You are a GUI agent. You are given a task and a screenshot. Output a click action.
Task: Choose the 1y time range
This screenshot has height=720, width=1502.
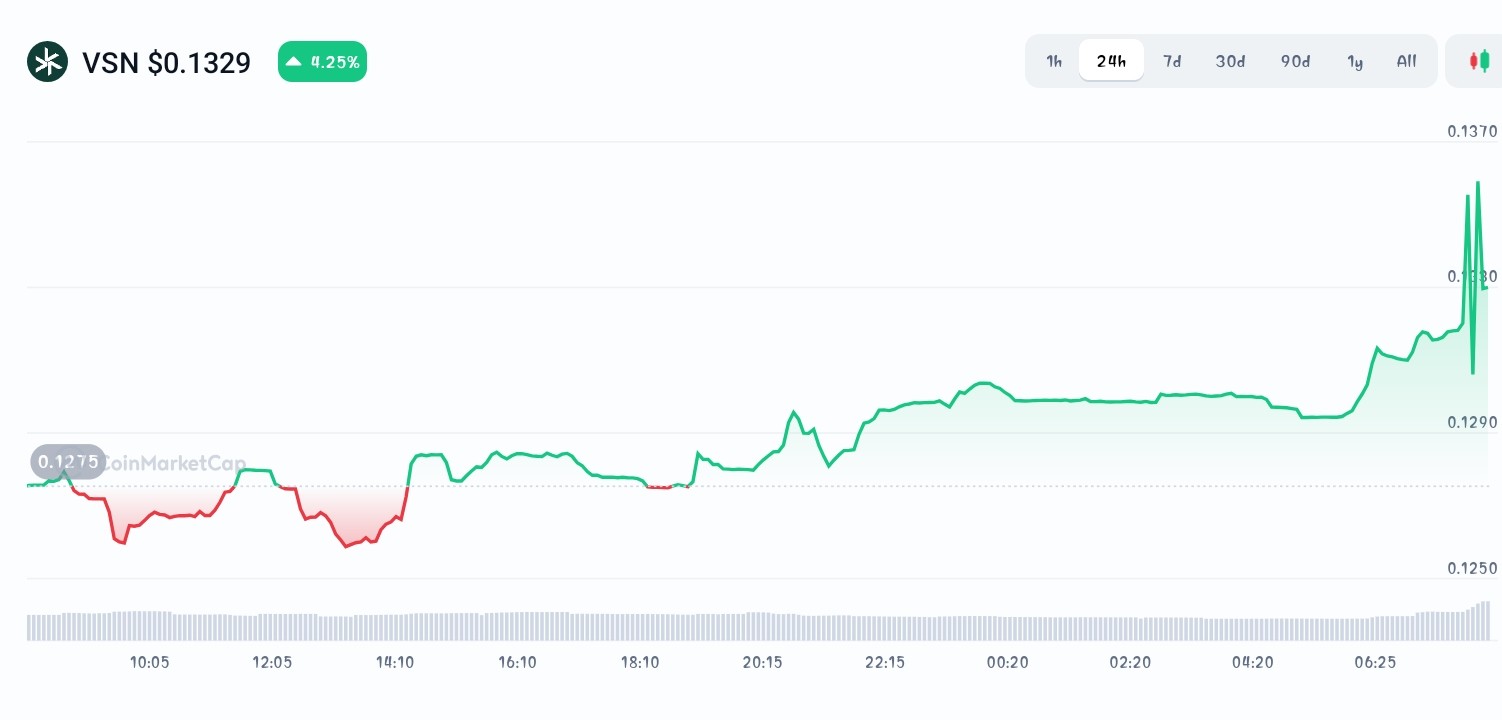pos(1355,61)
